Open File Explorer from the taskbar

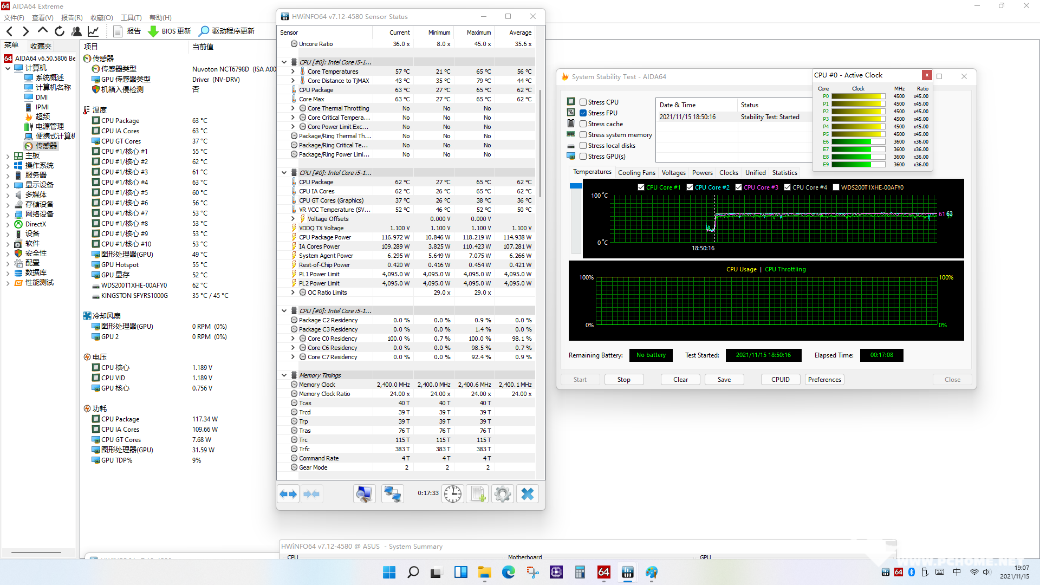pos(484,572)
